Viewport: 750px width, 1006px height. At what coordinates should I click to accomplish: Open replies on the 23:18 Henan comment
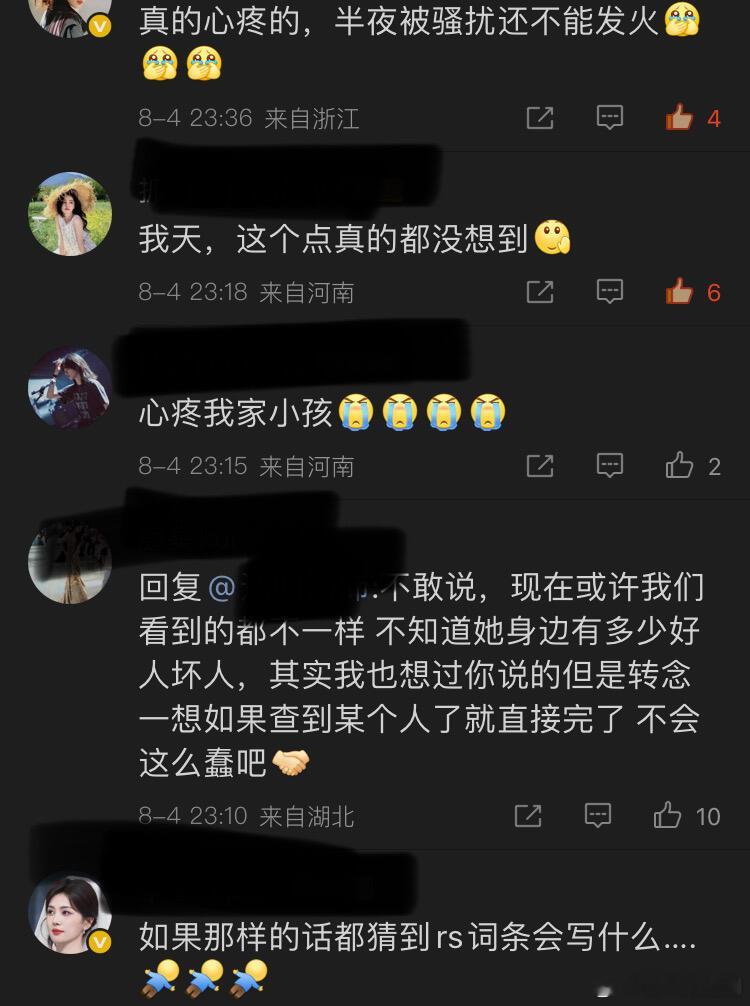coord(609,292)
